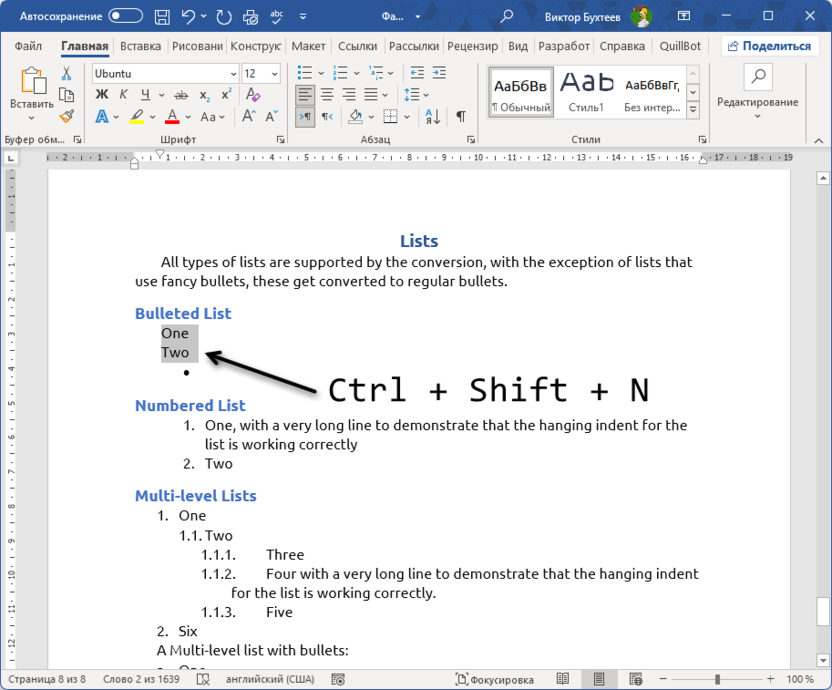
Task: Select the italic К formatting icon
Action: tap(124, 93)
